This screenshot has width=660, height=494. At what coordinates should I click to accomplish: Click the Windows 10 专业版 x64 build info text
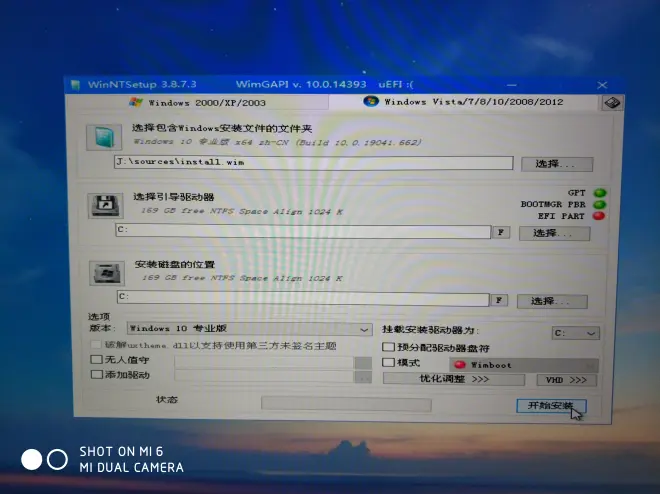point(277,142)
